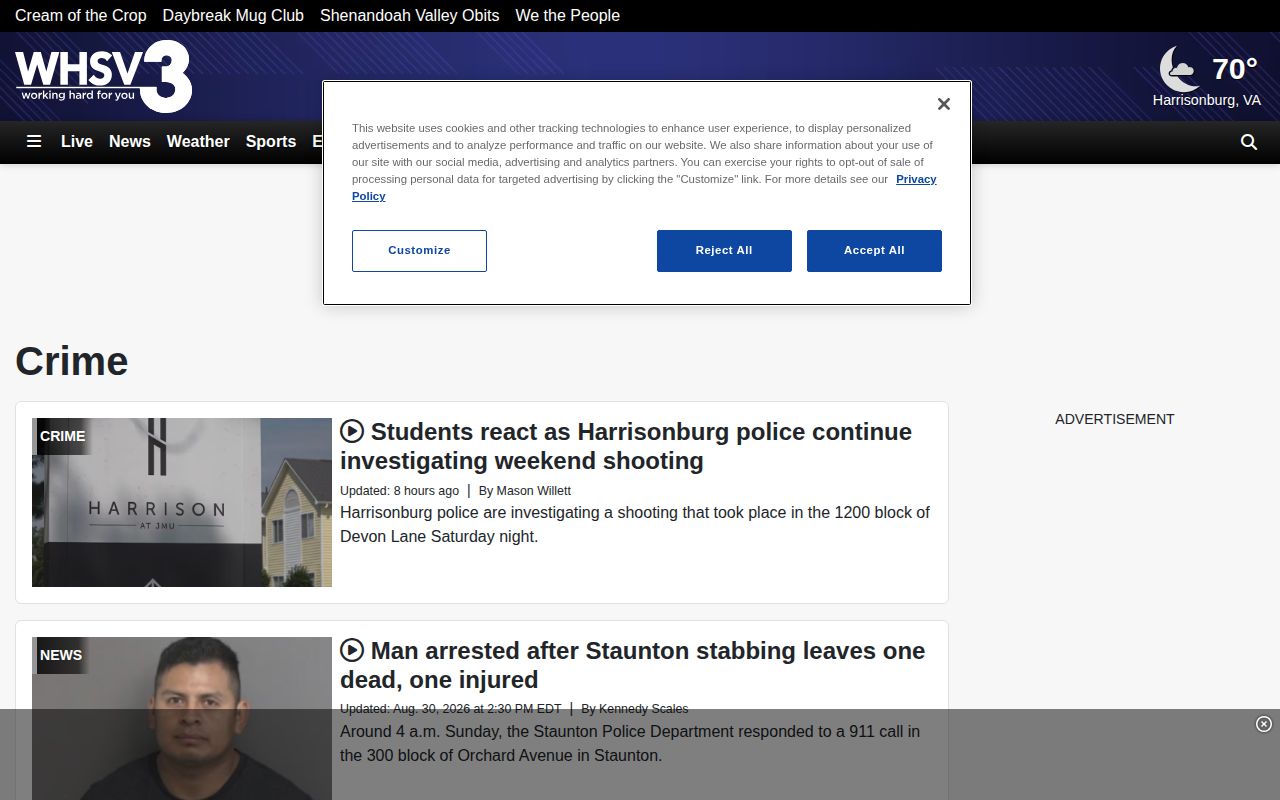Screen dimensions: 1280x800
Task: Open the Sports menu item
Action: 271,142
